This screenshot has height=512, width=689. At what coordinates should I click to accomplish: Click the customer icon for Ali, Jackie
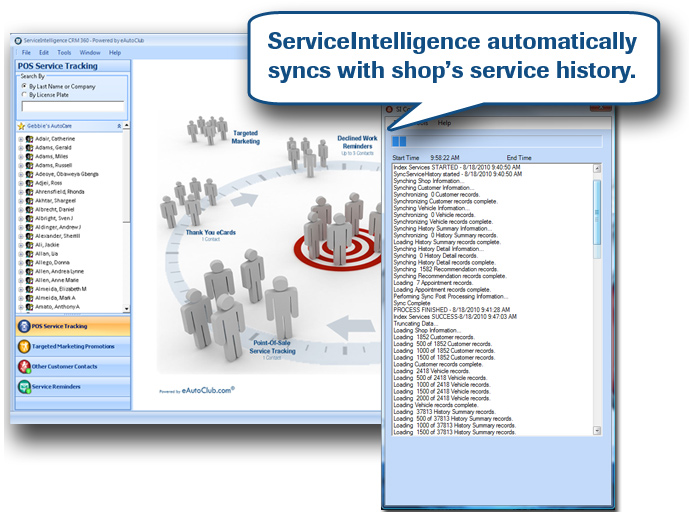[29, 245]
